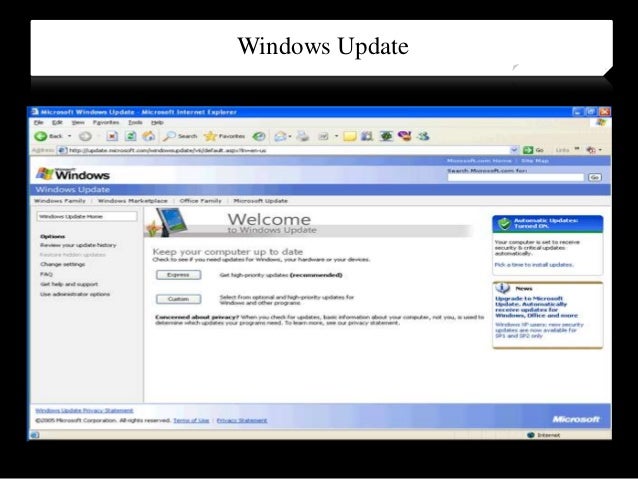The height and width of the screenshot is (479, 638).
Task: Click the greyed Forward arrow button
Action: [85, 136]
